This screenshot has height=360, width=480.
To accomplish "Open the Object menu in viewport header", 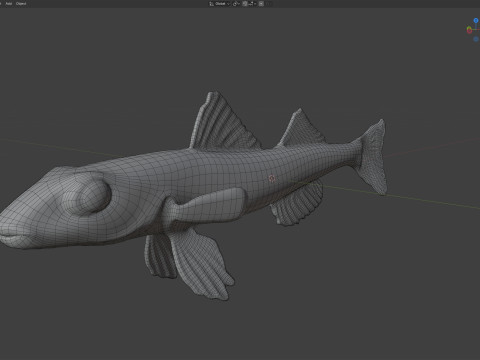I will [x=21, y=4].
